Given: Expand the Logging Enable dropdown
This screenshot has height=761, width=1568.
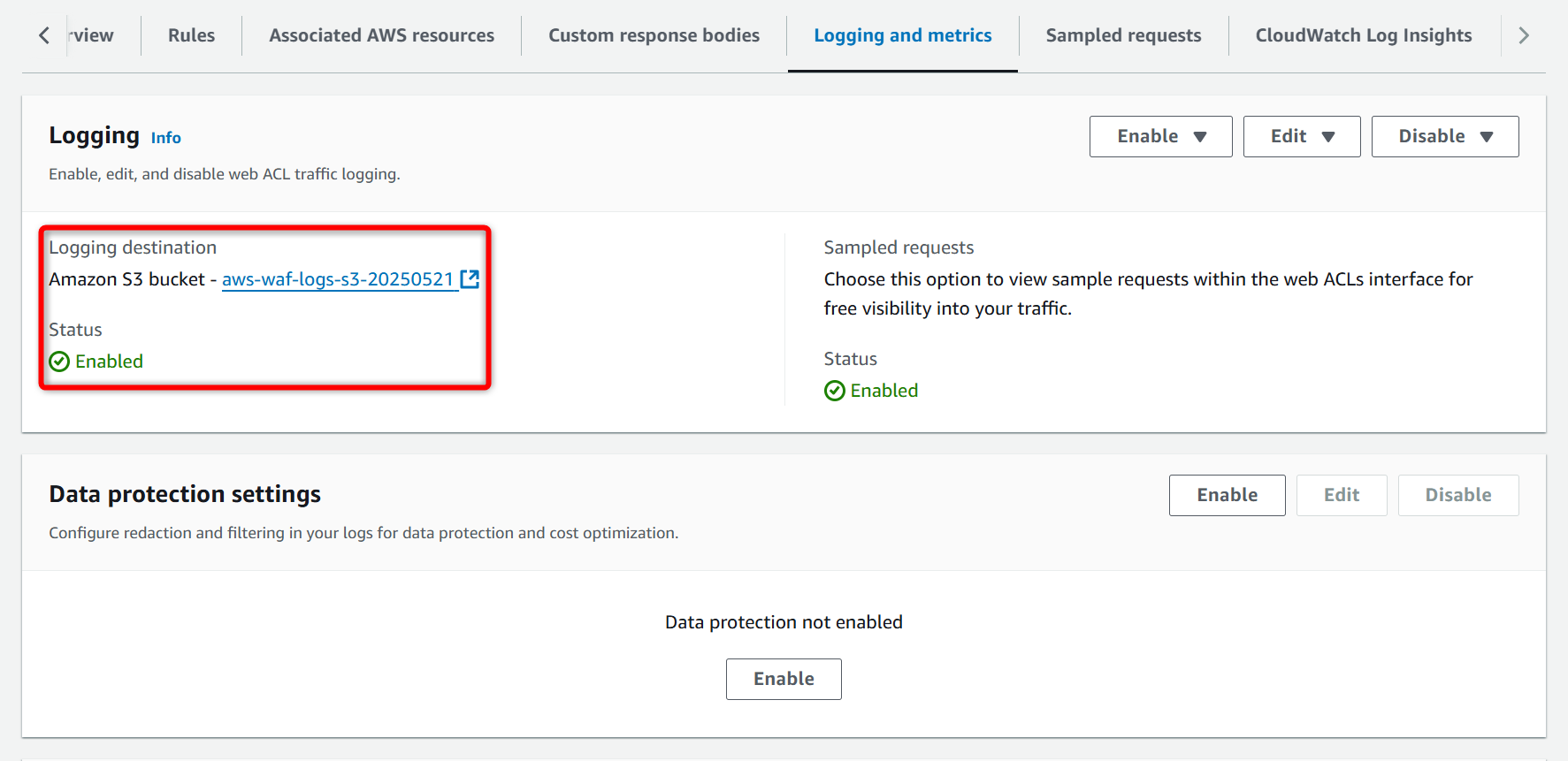Looking at the screenshot, I should pyautogui.click(x=1160, y=136).
